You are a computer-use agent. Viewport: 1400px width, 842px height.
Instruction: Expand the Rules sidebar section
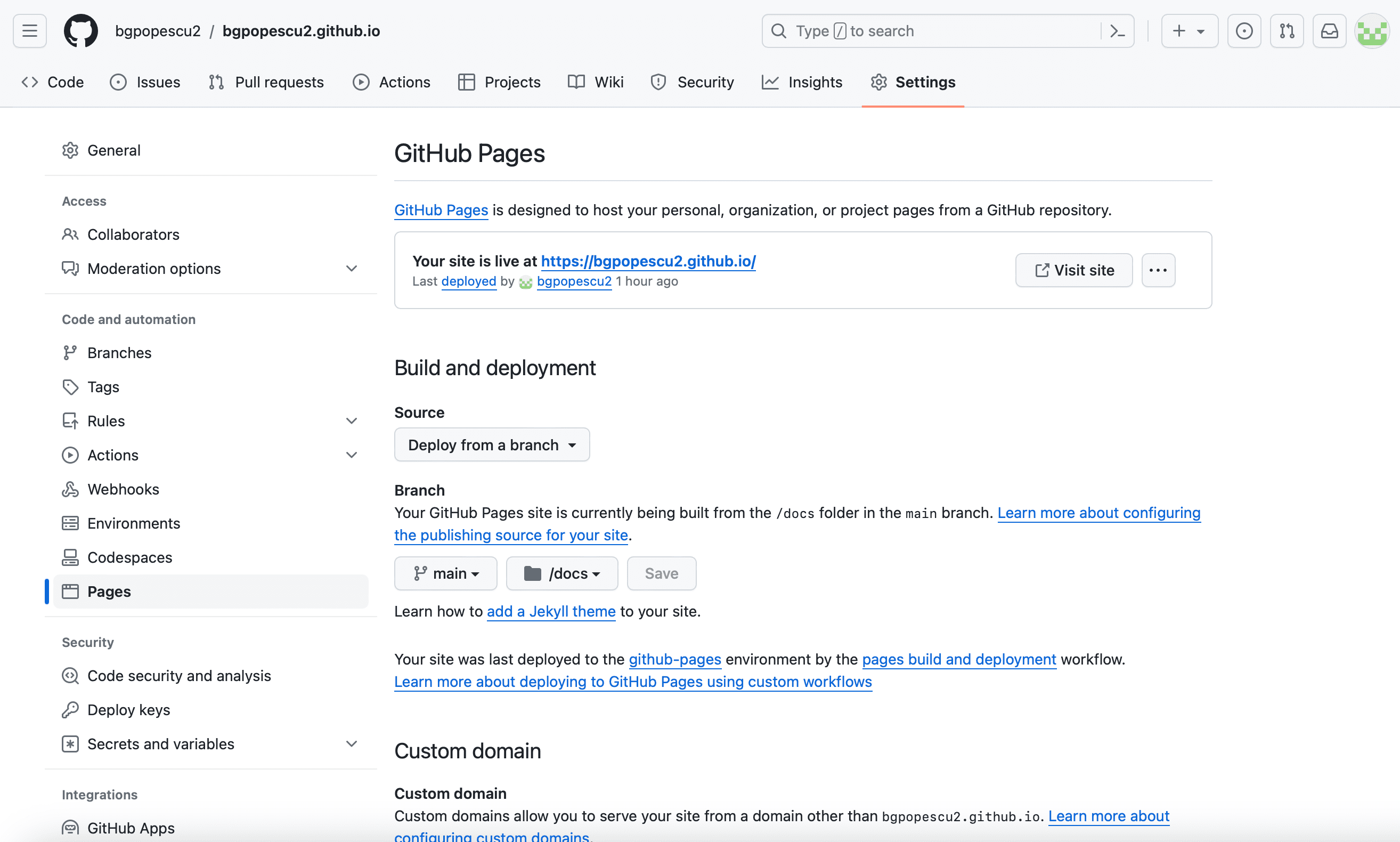(x=351, y=421)
